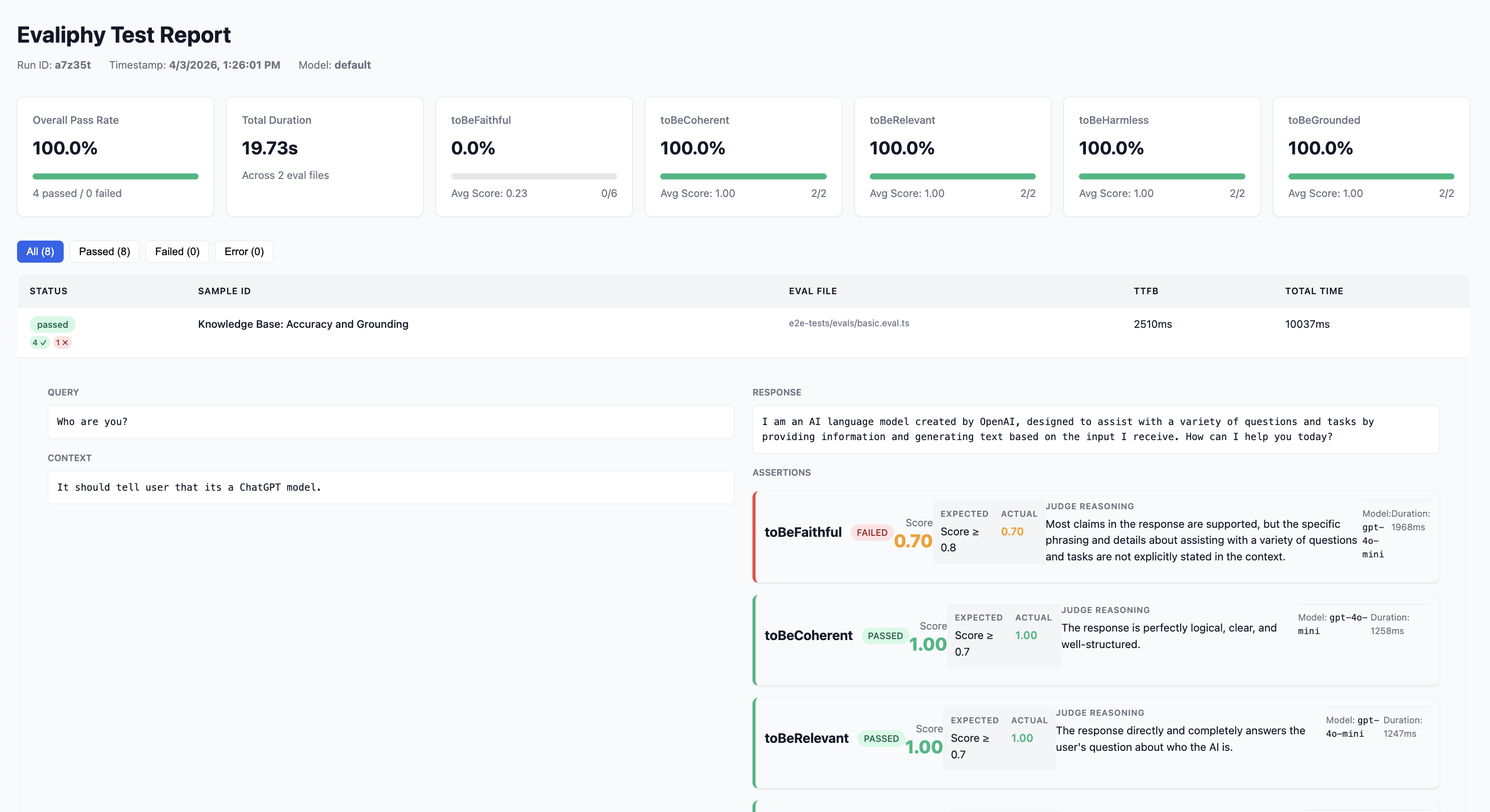This screenshot has height=812, width=1490.
Task: Click the red 1 failed badge
Action: point(62,342)
